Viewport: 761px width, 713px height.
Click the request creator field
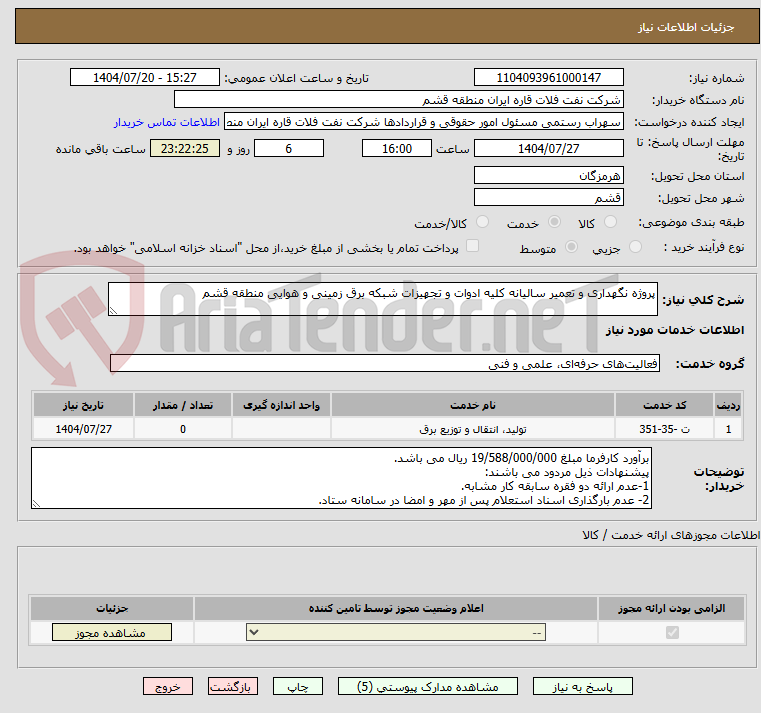[424, 122]
